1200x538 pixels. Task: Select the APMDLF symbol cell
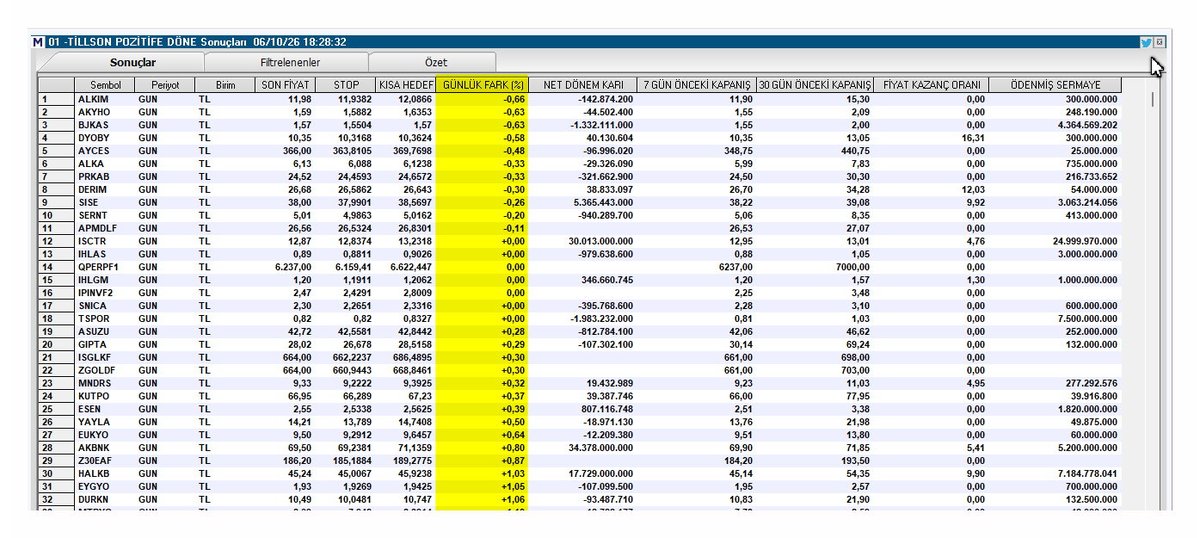pos(105,229)
